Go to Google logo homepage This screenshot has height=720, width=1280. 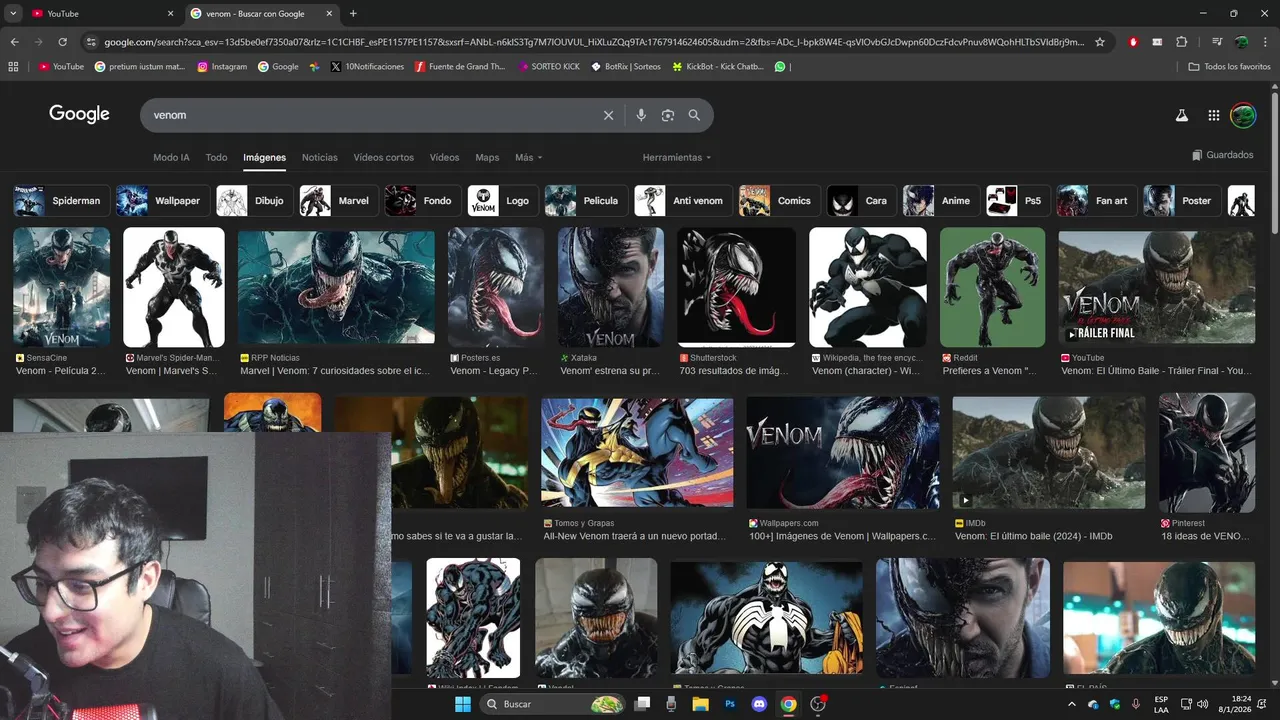tap(79, 114)
